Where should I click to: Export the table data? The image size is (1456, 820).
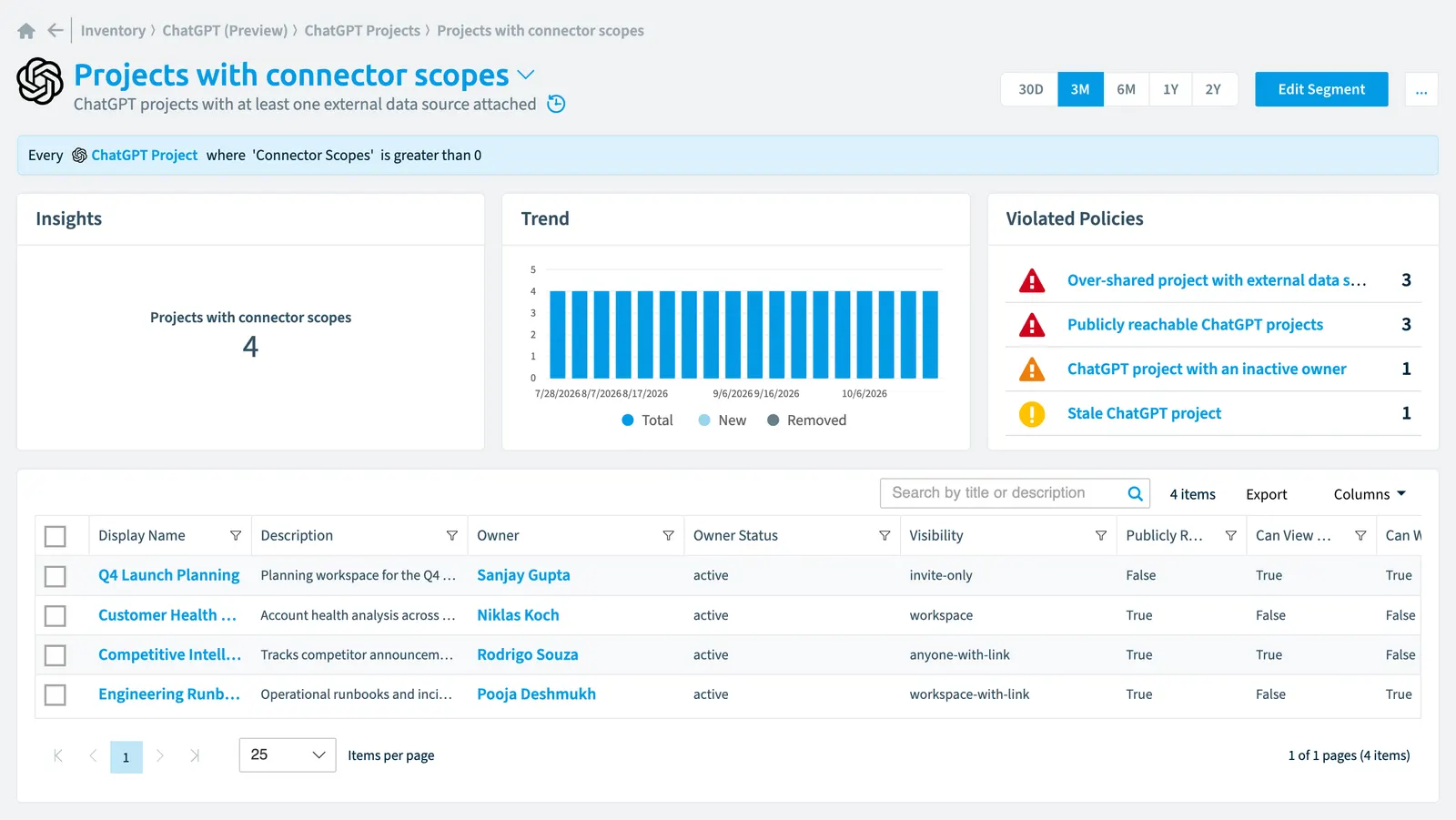[1266, 494]
